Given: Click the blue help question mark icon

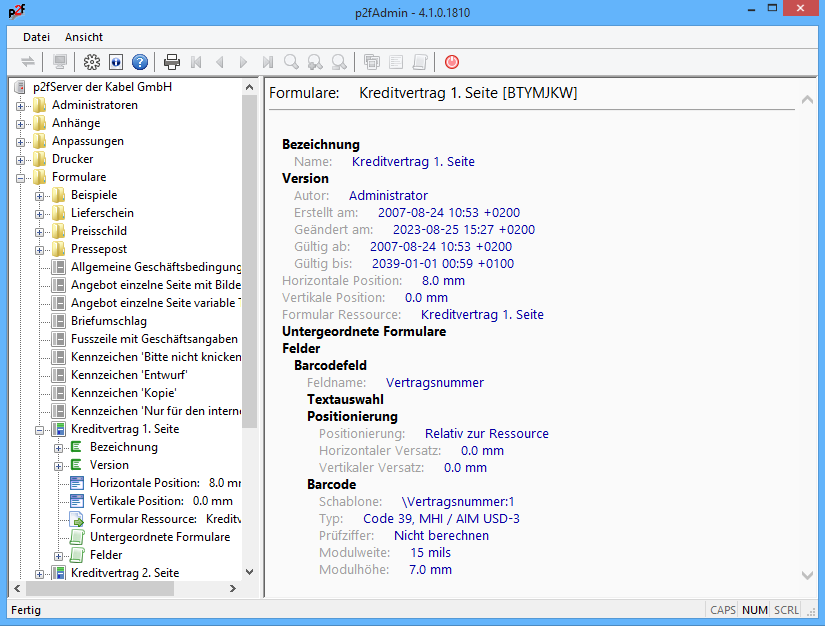Looking at the screenshot, I should 140,62.
